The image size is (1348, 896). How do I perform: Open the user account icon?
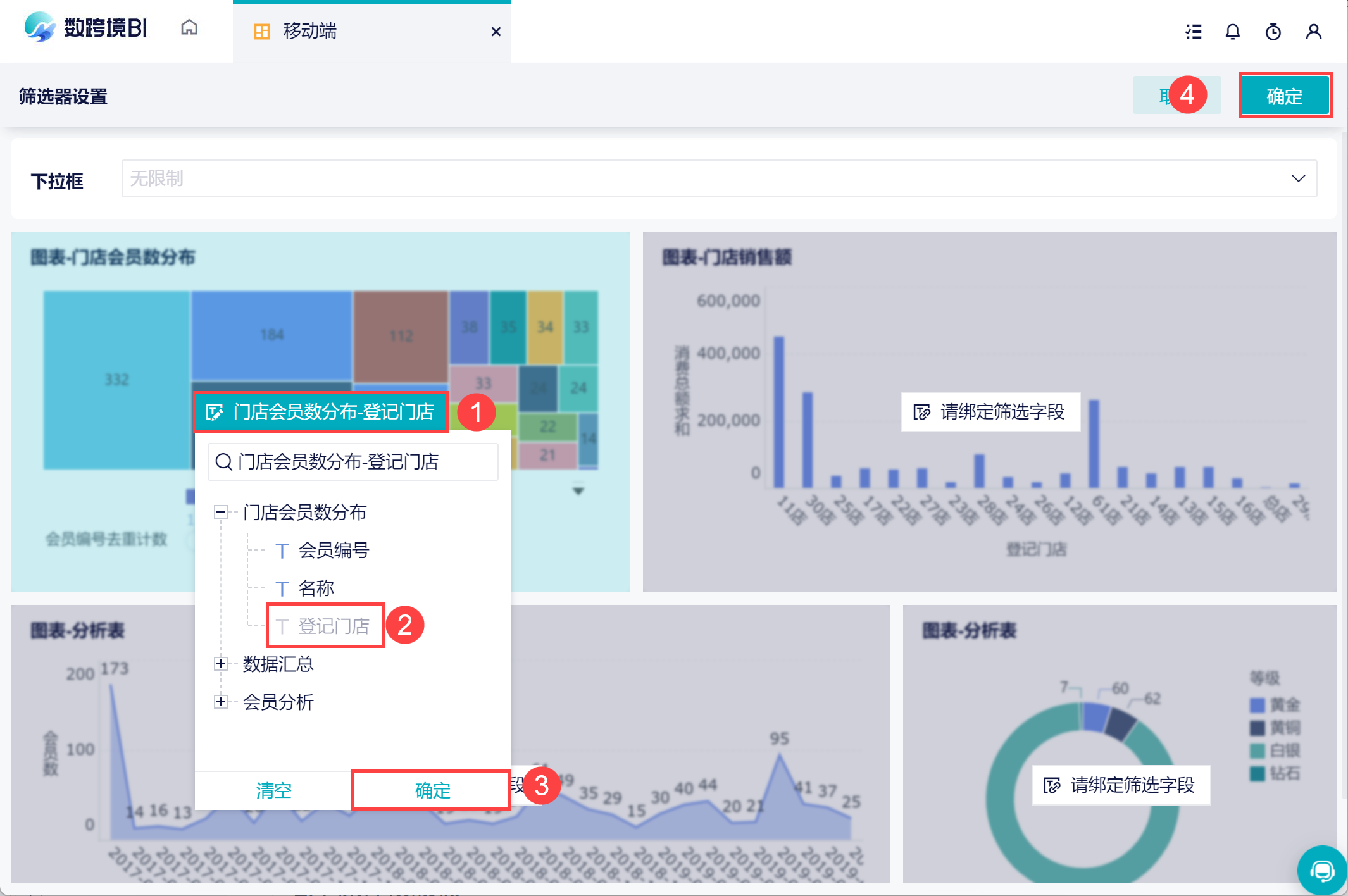1314,32
